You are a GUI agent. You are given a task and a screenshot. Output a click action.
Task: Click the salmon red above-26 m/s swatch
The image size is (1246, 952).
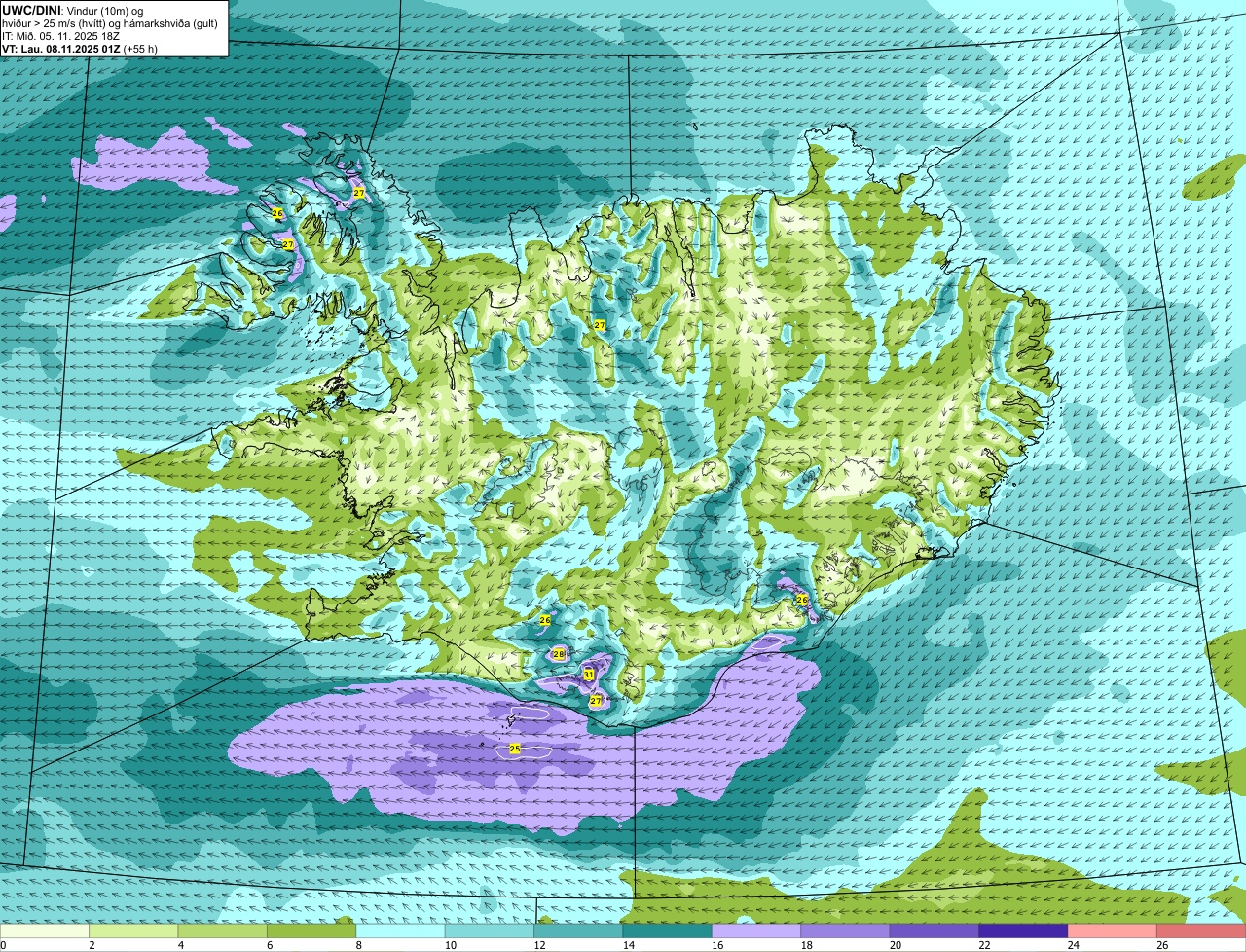pyautogui.click(x=1201, y=932)
